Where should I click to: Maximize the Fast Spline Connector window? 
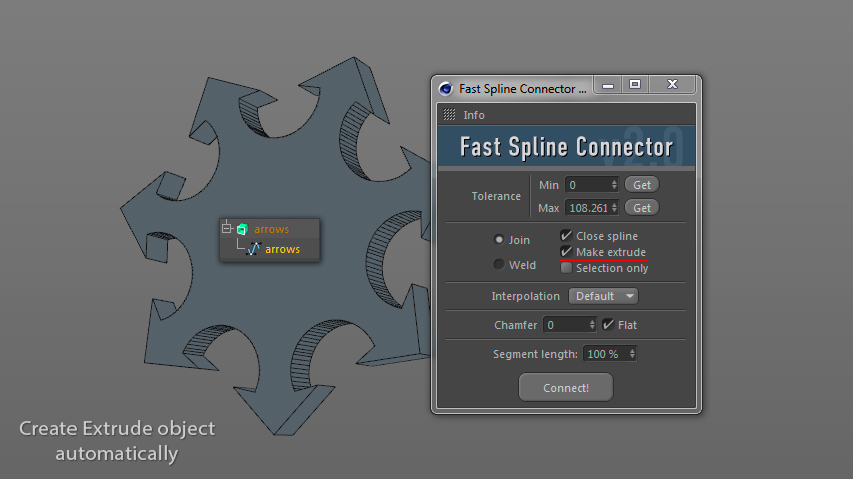pos(635,85)
